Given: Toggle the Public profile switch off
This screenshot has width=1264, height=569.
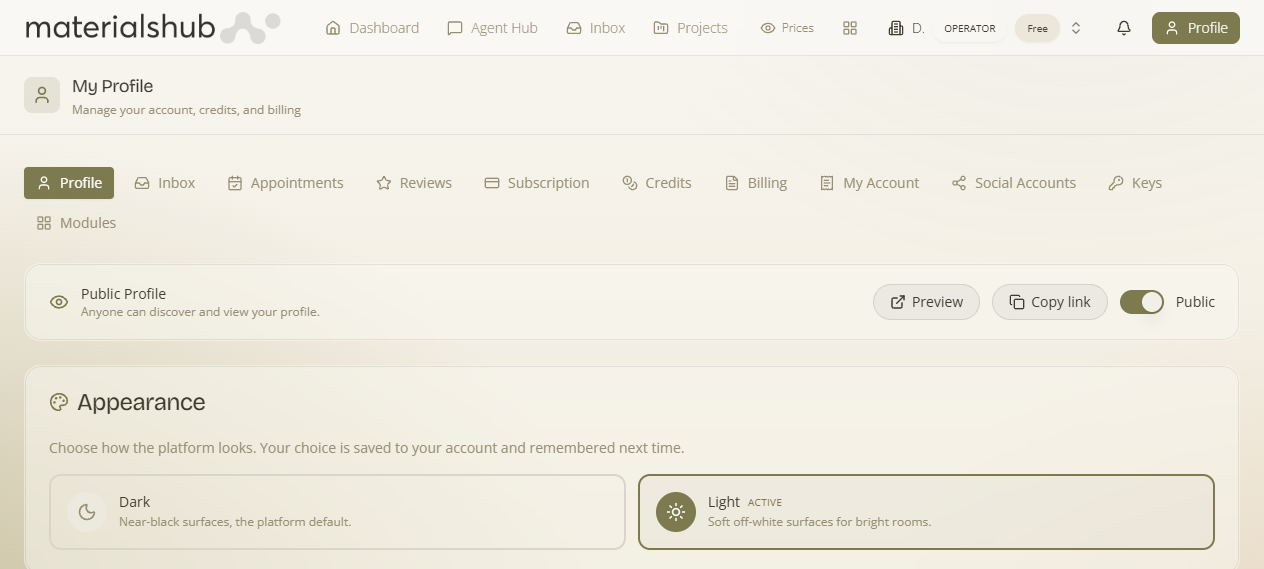Looking at the screenshot, I should (1142, 302).
